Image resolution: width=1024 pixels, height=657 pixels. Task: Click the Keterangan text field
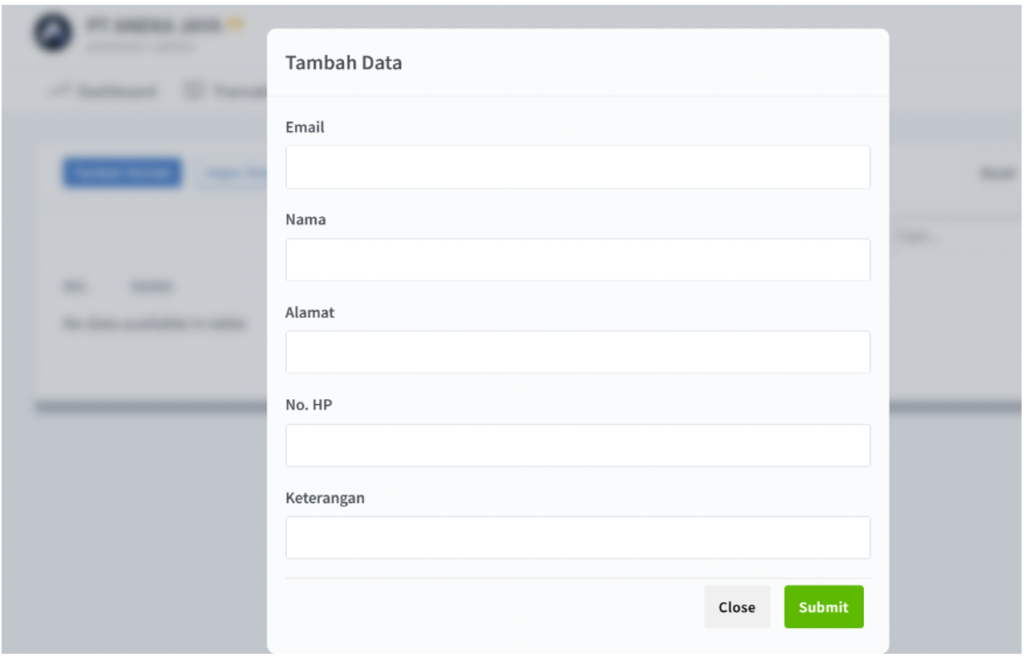point(577,537)
